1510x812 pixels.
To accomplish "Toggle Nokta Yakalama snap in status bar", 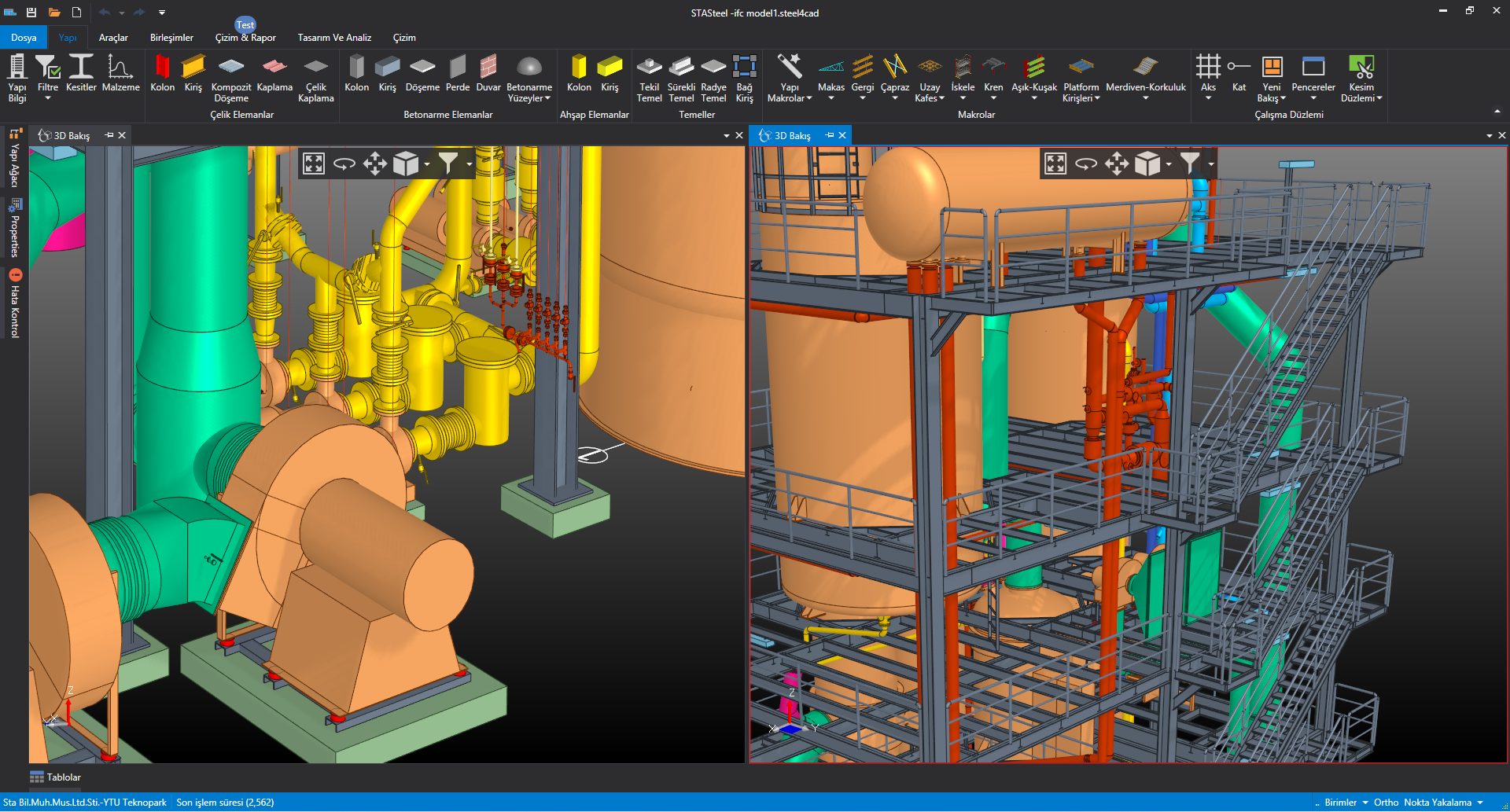I will [1437, 803].
